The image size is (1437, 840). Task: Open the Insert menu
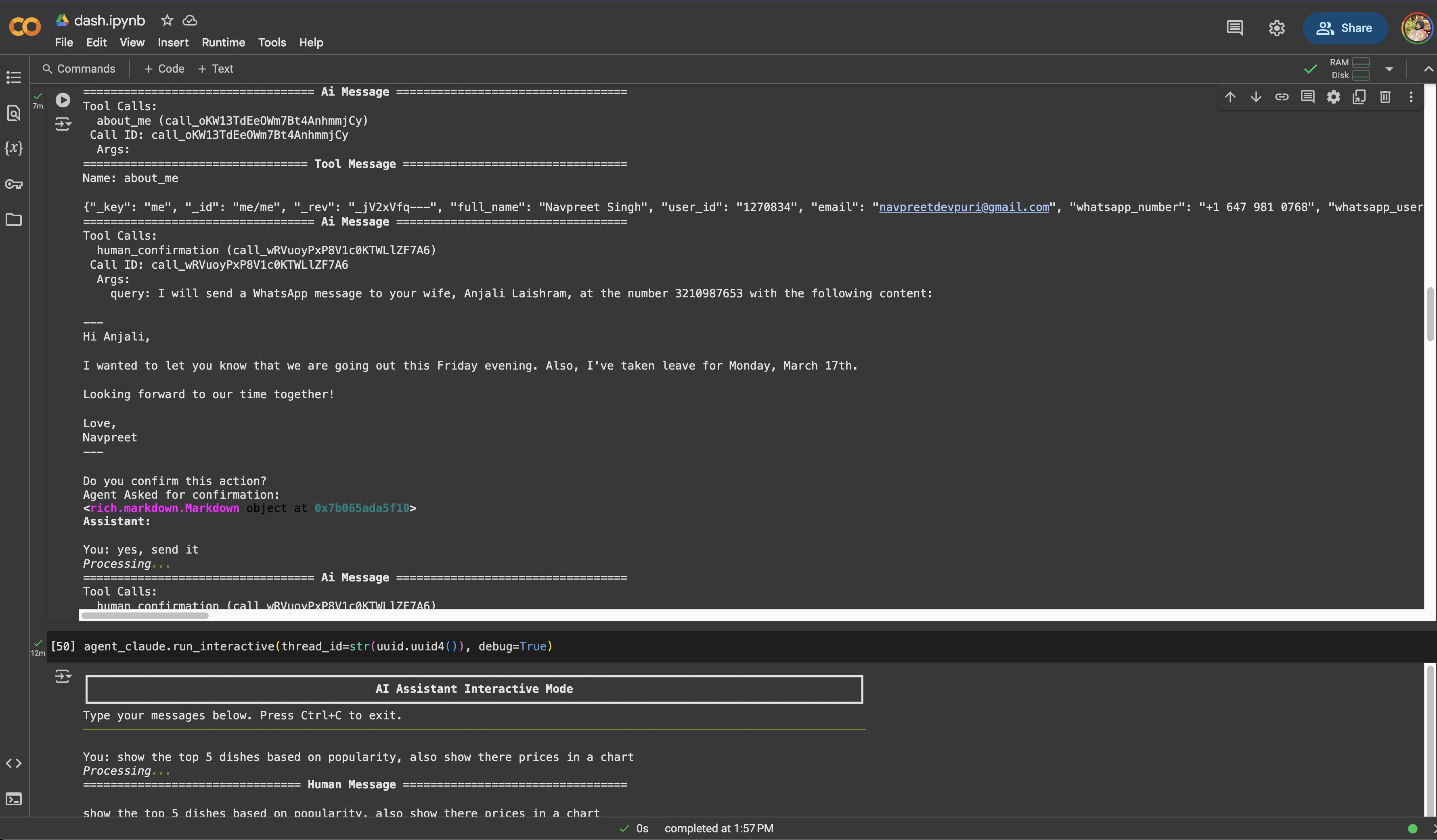(x=173, y=43)
